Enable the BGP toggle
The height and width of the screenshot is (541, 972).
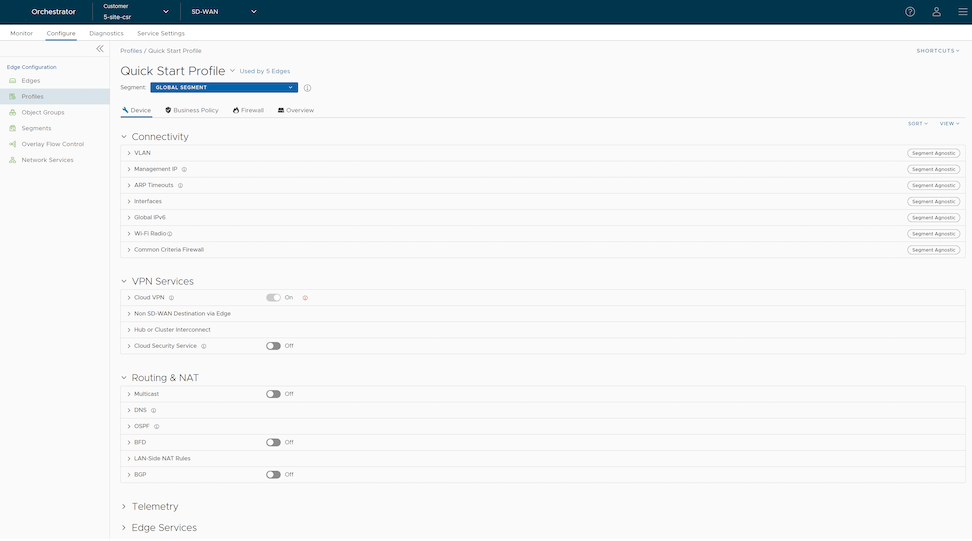pyautogui.click(x=273, y=475)
